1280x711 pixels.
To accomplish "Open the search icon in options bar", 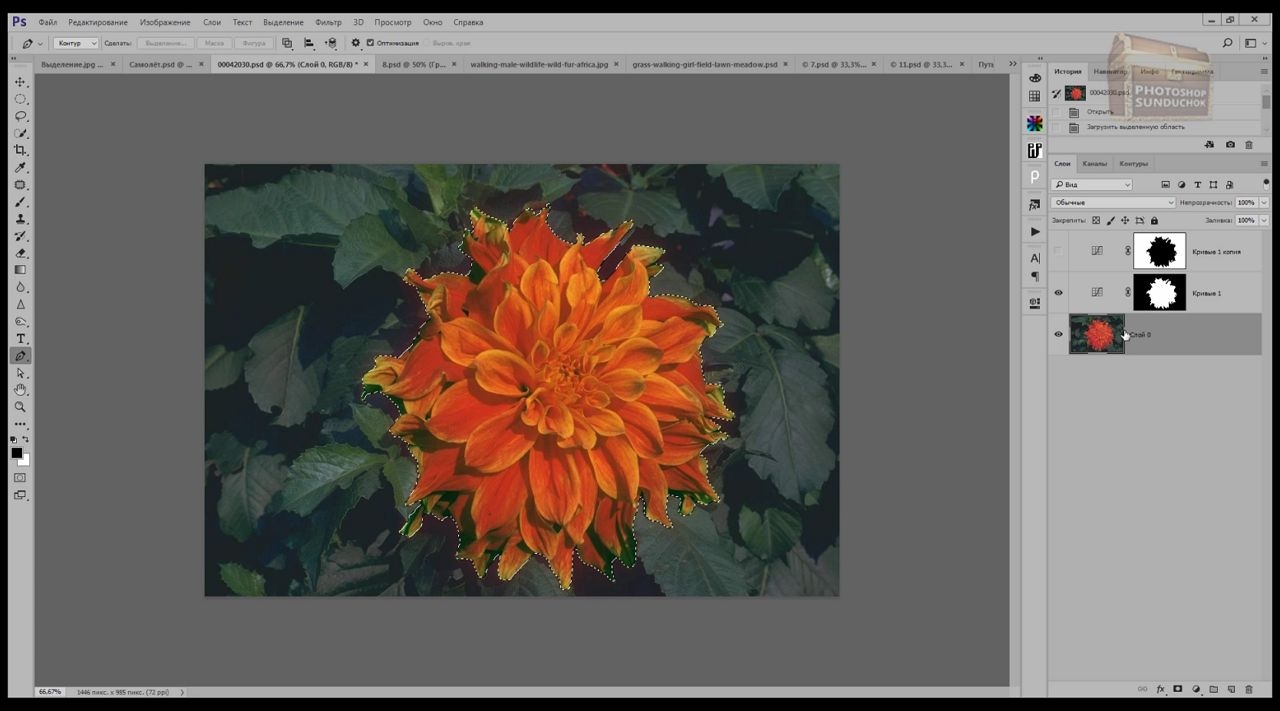I will [1228, 43].
